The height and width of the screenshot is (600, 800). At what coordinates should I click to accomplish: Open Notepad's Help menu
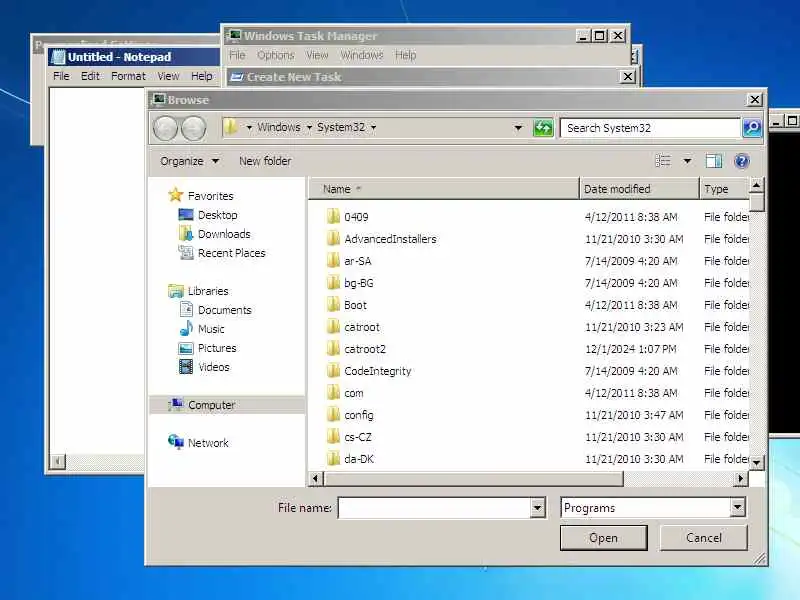click(x=202, y=76)
